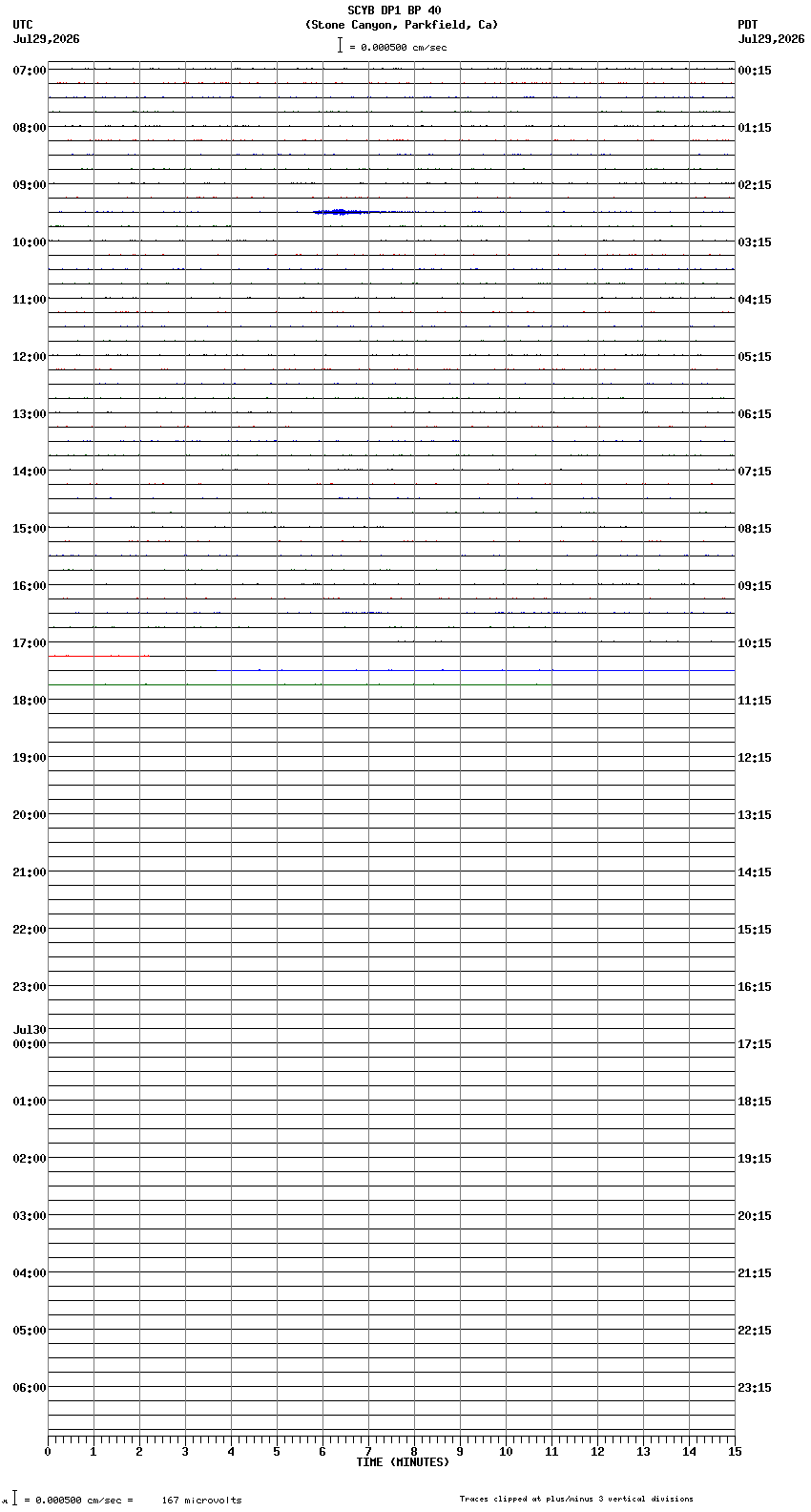The image size is (811, 1512).
Task: Click the 08:00 UTC time label
Action: click(x=30, y=128)
